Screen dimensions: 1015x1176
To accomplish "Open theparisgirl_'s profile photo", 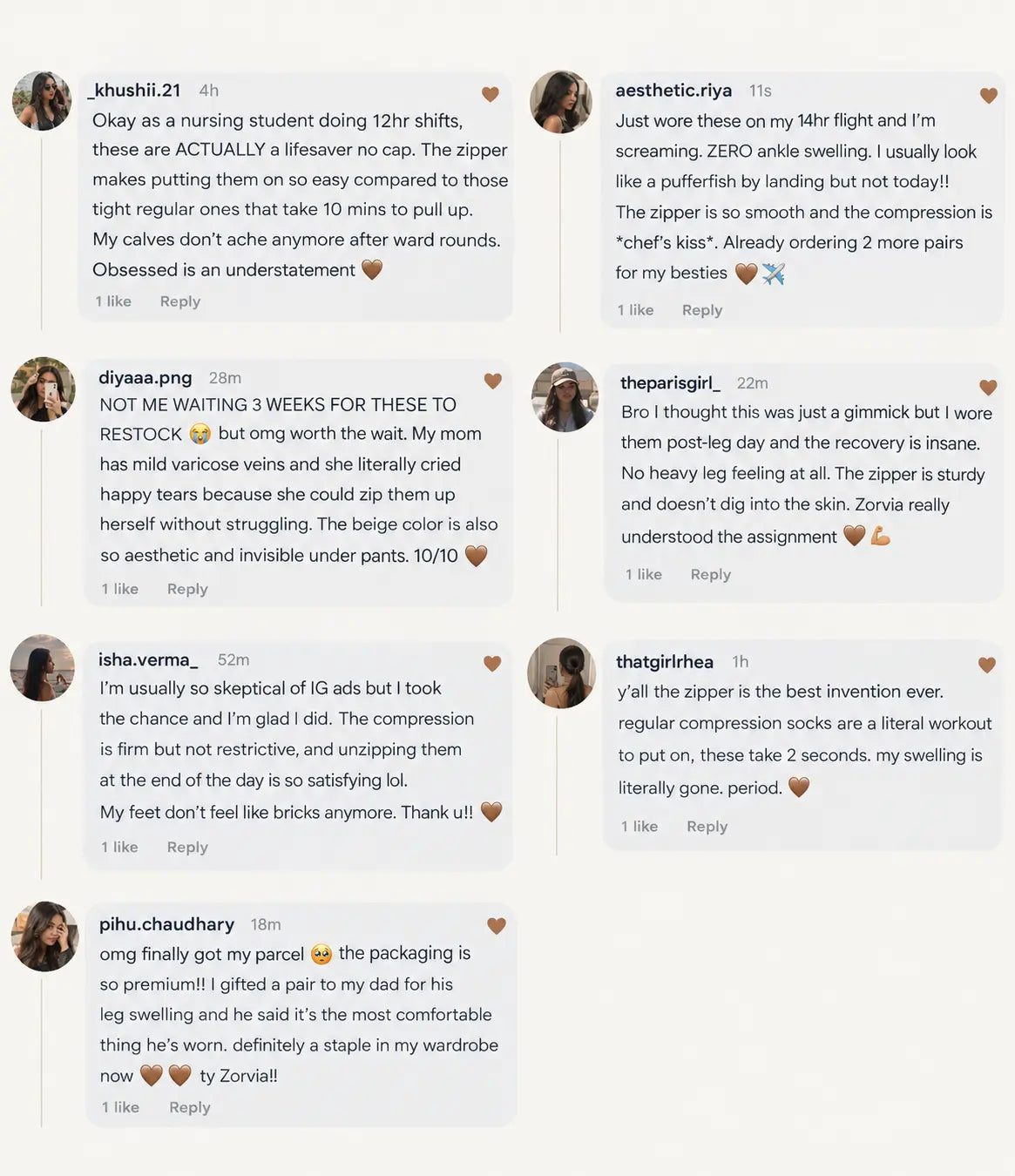I will point(565,397).
